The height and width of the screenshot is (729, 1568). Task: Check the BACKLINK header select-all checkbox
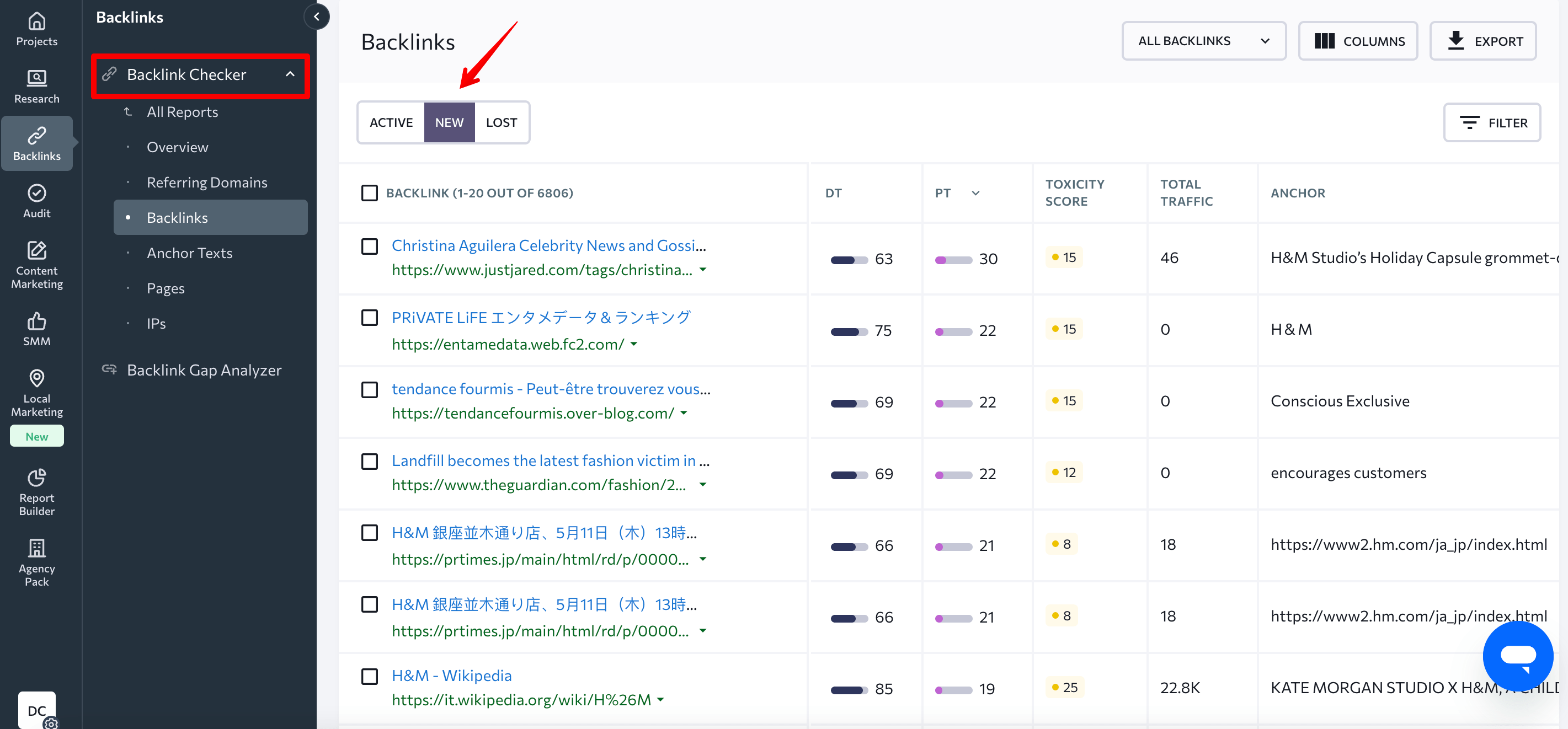tap(370, 192)
